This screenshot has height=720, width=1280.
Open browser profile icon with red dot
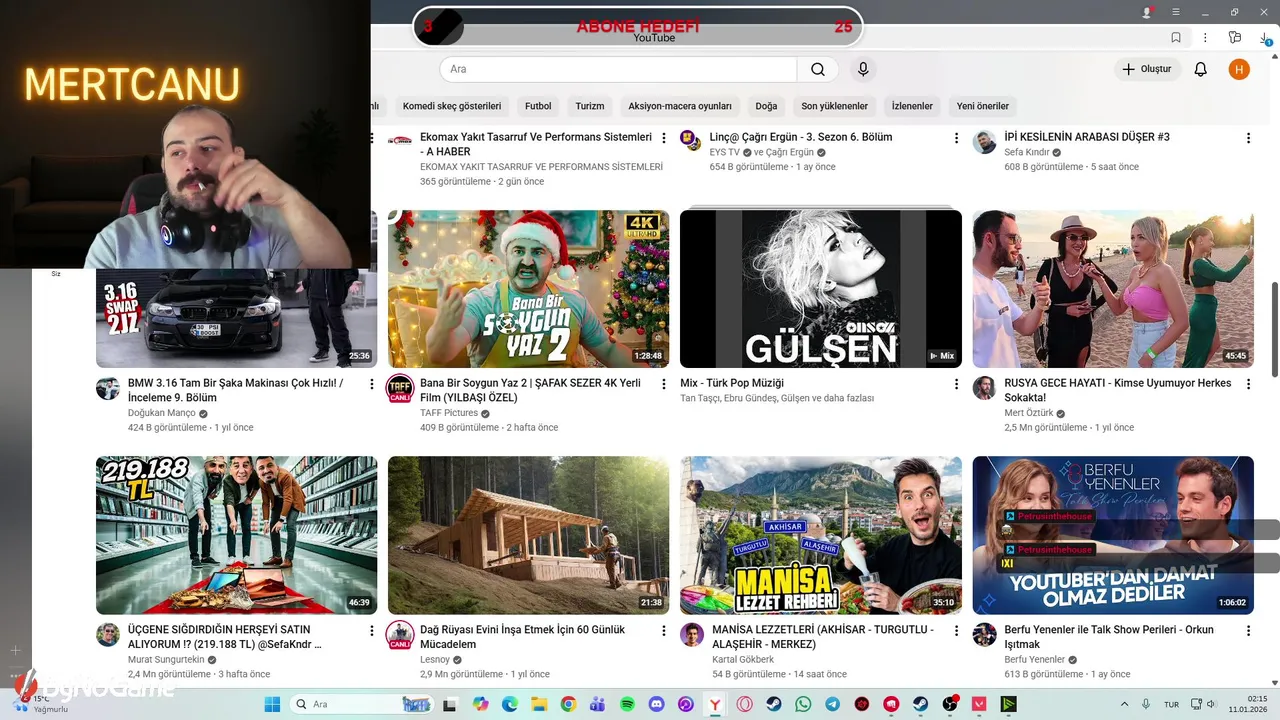click(x=1147, y=12)
